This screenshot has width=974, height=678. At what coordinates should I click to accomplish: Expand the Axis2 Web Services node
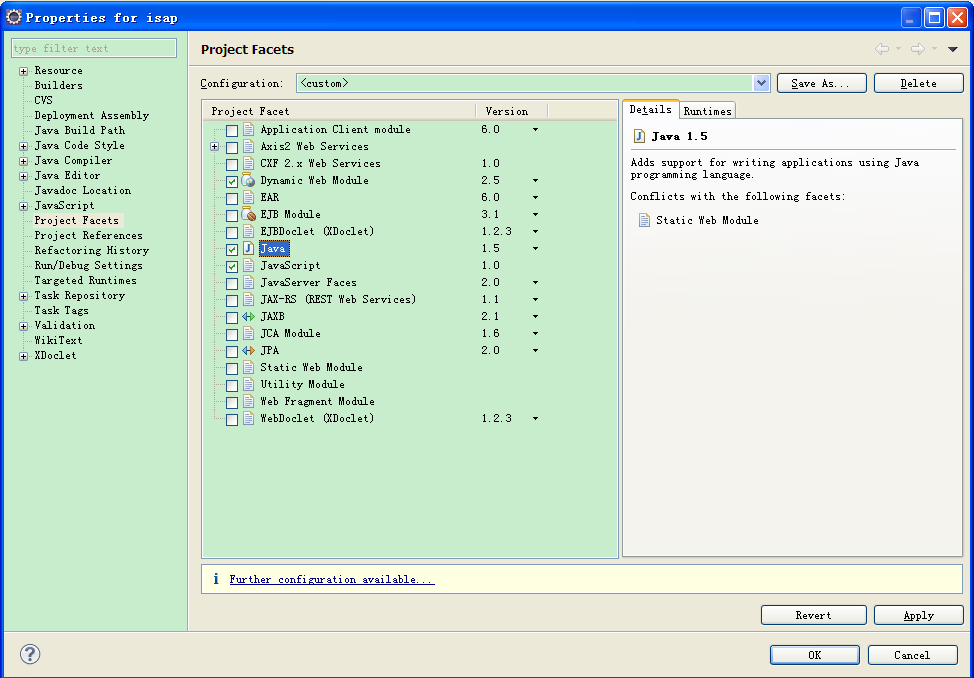(214, 147)
